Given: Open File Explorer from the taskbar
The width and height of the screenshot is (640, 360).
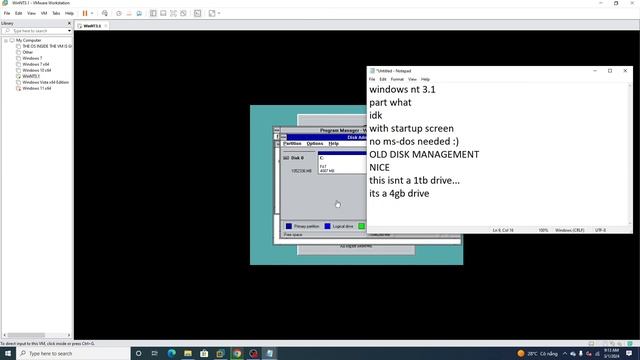Looking at the screenshot, I should coord(188,353).
